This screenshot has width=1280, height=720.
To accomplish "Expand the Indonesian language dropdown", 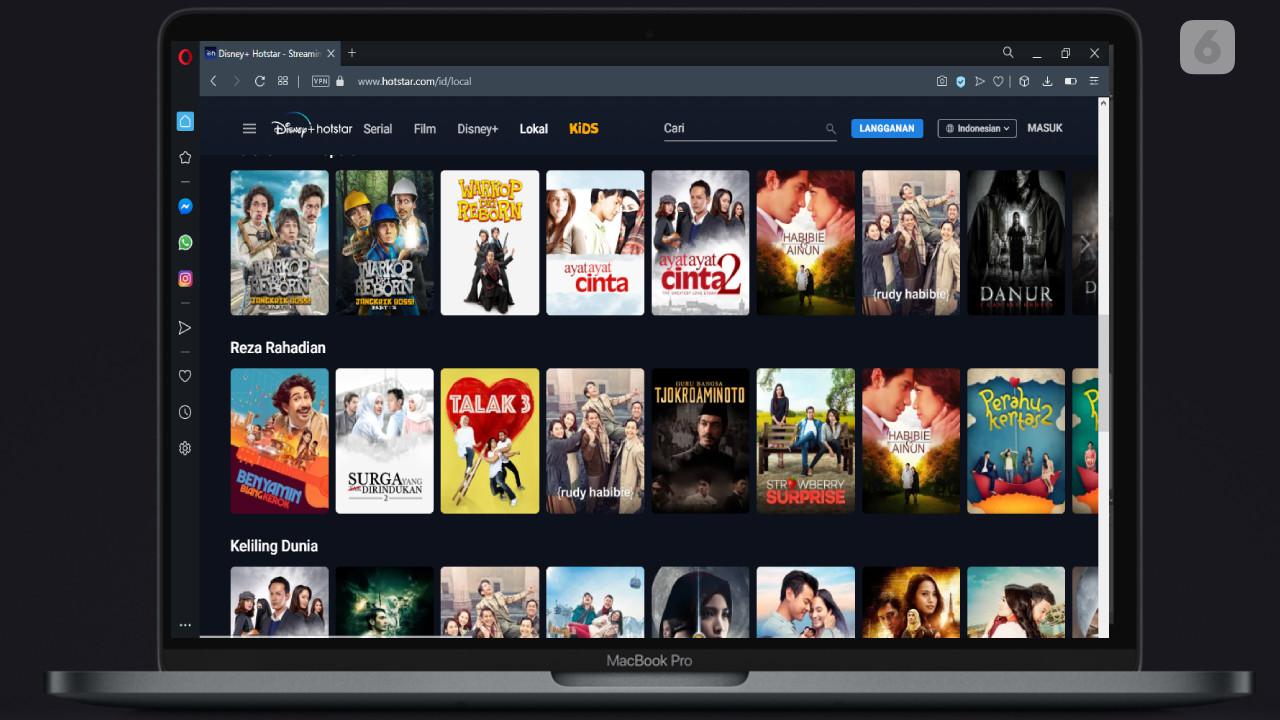I will tap(977, 128).
